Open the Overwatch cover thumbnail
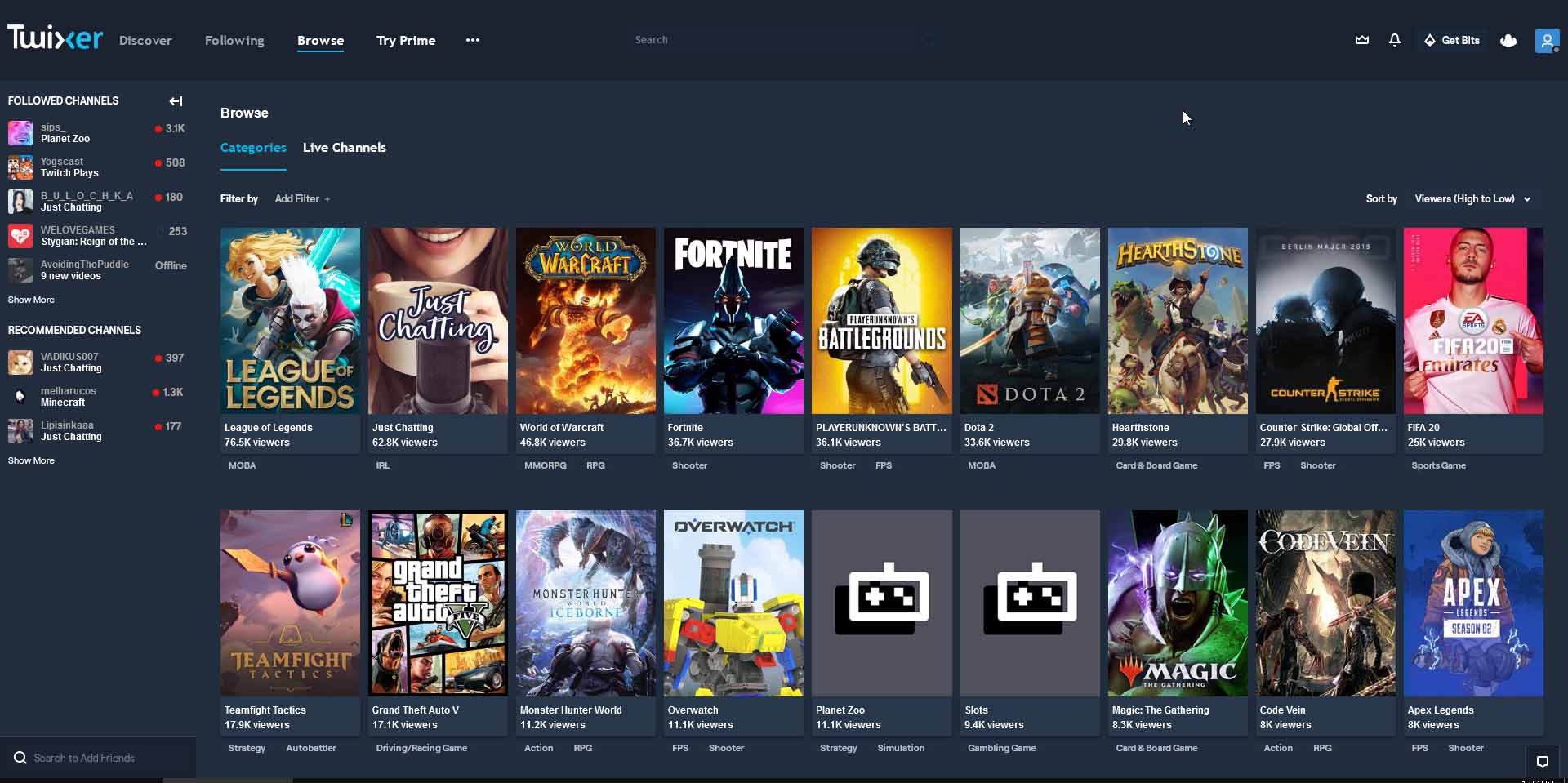Screen dimensions: 1568x783 733,603
